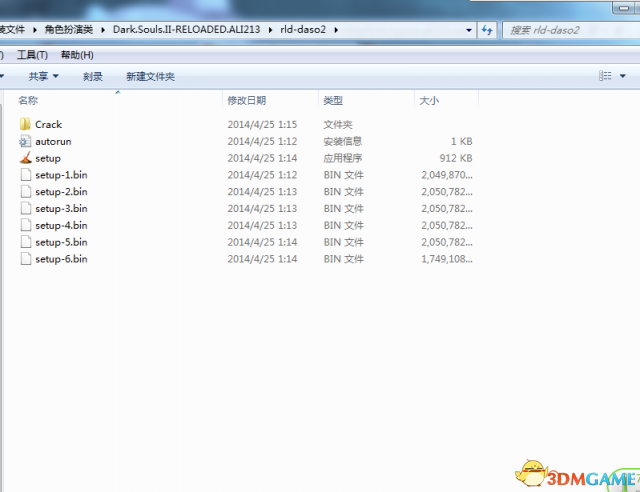Select the setup-6.bin file name
The image size is (640, 492).
click(x=61, y=258)
